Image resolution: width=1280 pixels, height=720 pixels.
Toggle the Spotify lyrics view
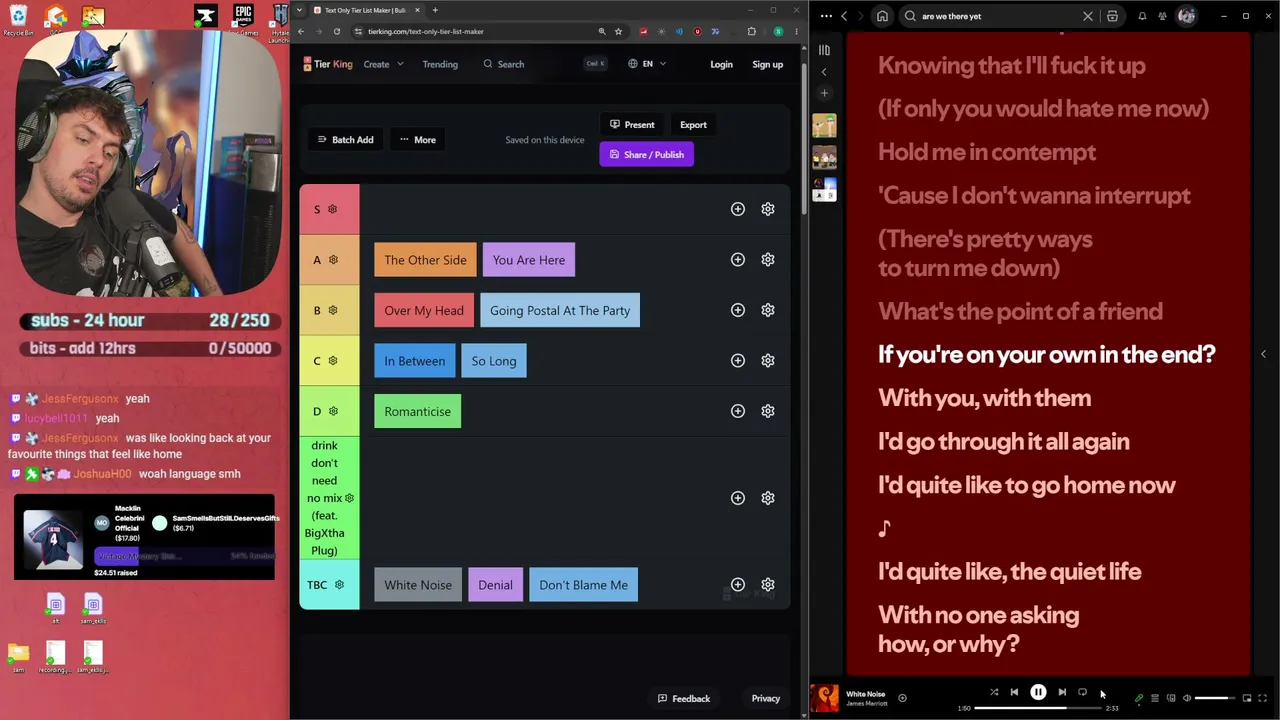click(x=1139, y=698)
